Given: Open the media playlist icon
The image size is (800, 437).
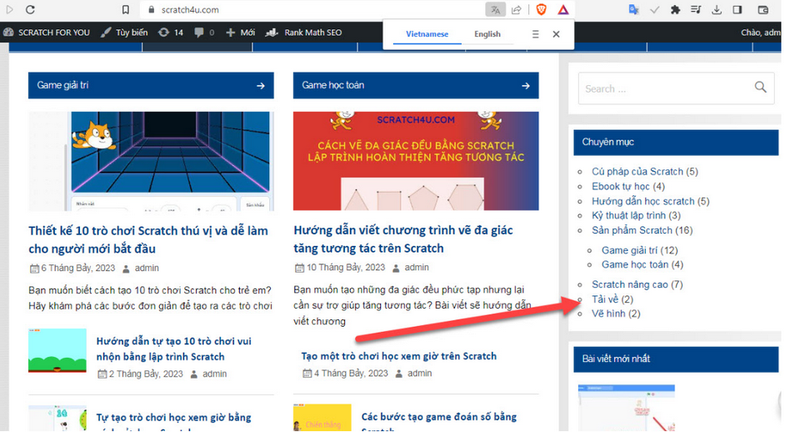Looking at the screenshot, I should [x=696, y=10].
